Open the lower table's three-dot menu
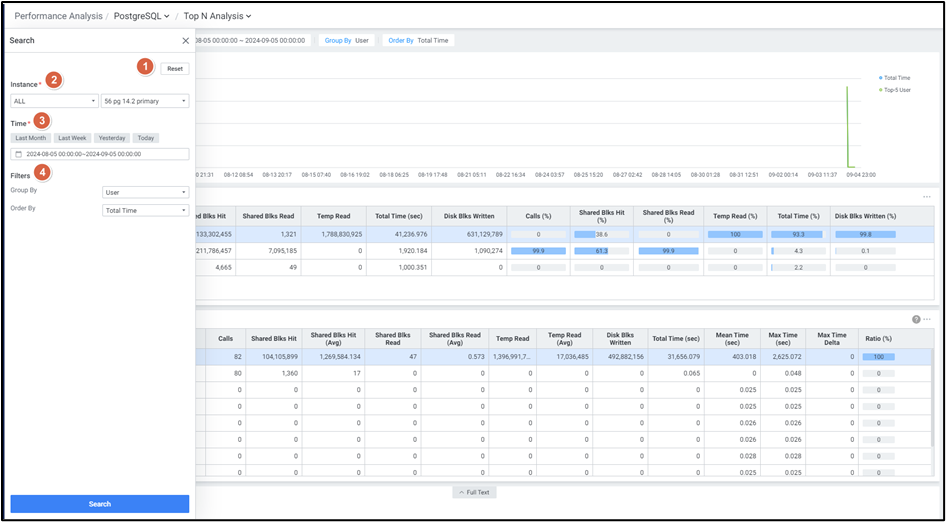The width and height of the screenshot is (946, 522). [x=927, y=319]
